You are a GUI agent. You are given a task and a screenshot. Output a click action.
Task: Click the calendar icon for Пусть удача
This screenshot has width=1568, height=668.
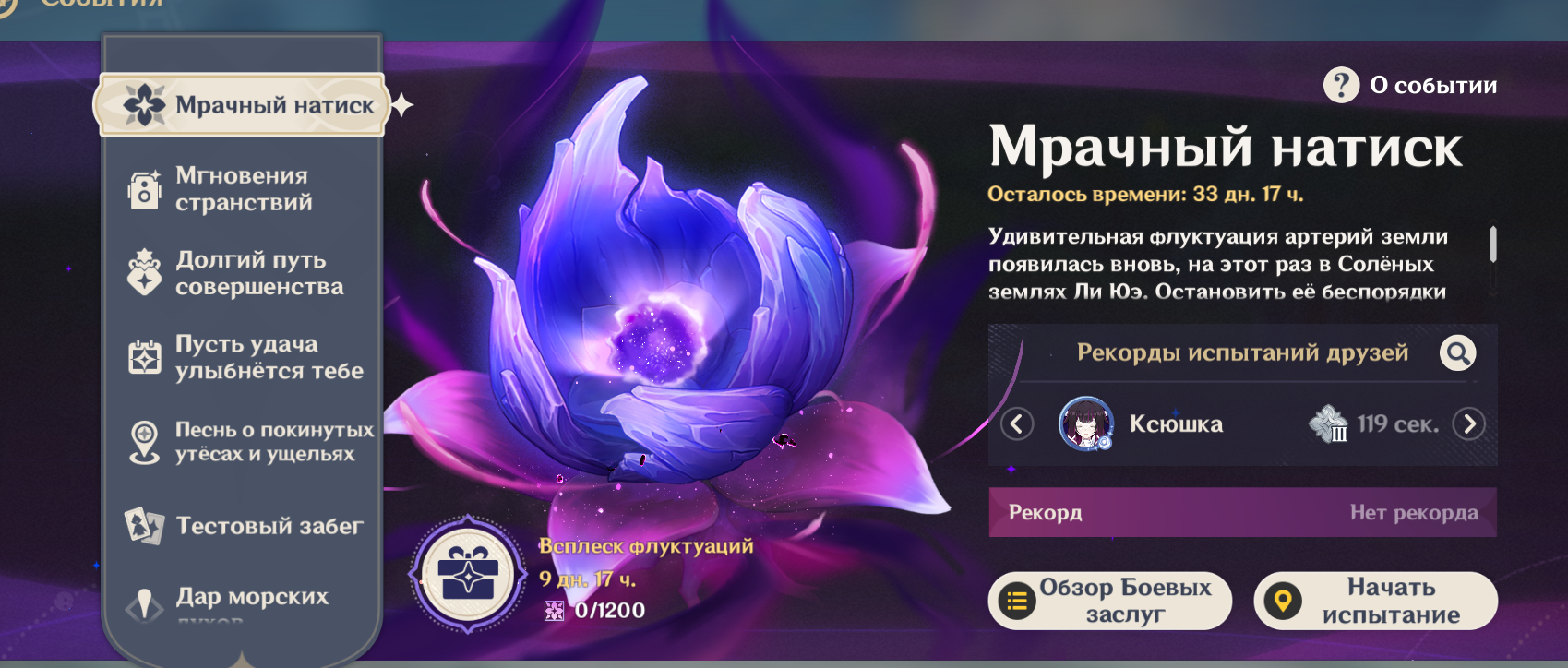pos(145,357)
